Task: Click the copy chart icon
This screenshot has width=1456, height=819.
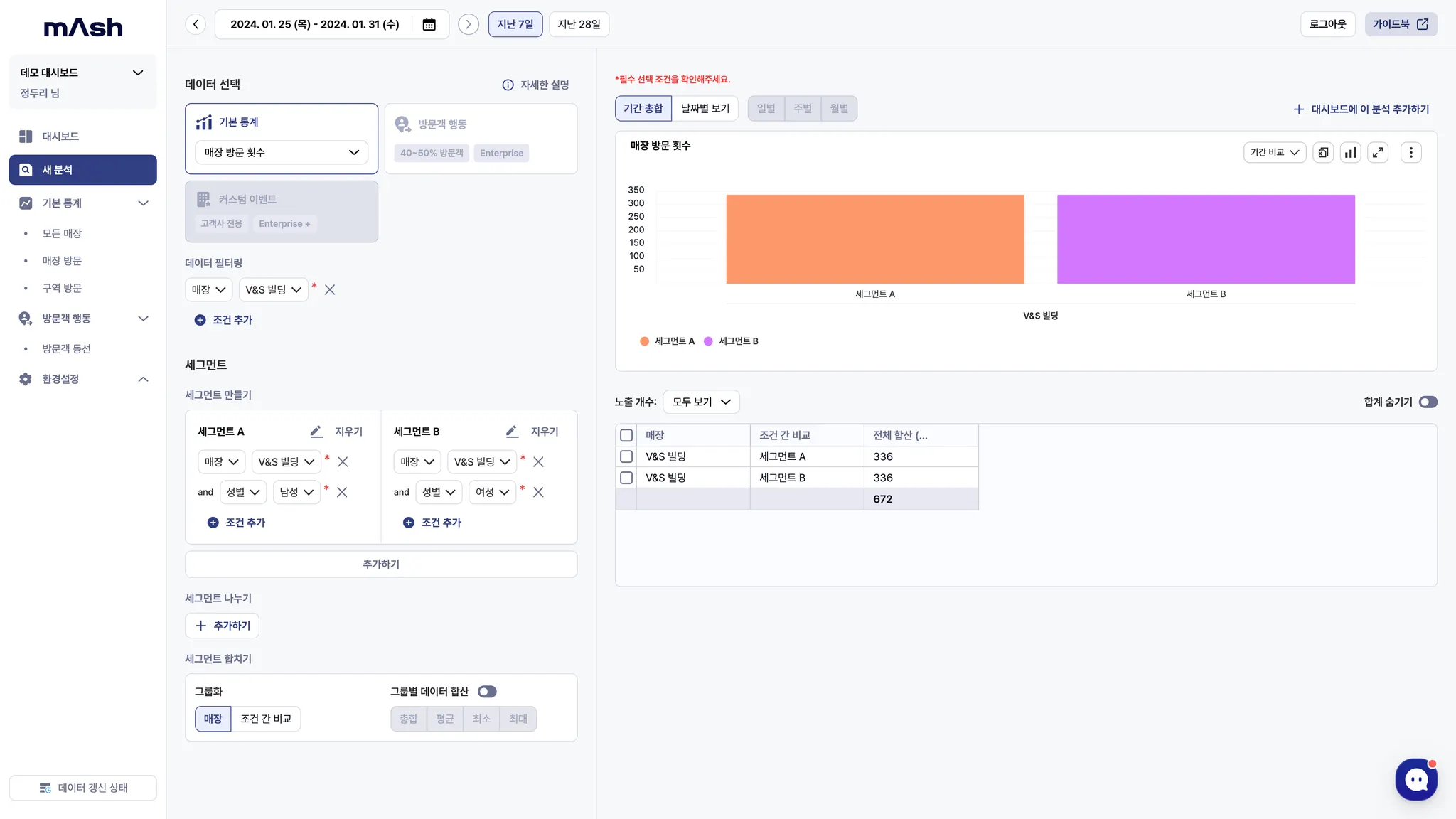Action: (x=1322, y=152)
